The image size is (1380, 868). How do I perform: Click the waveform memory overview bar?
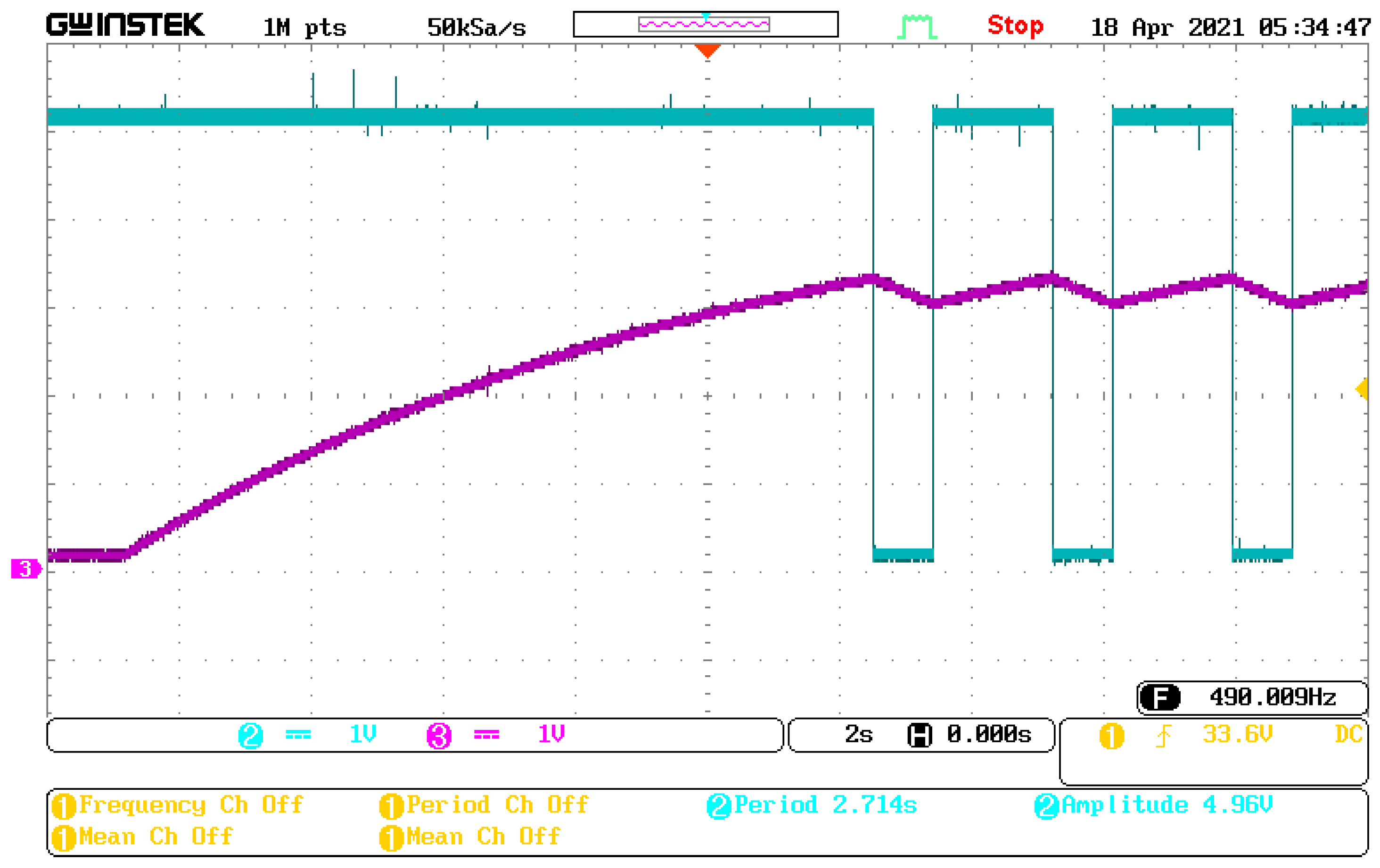[706, 24]
